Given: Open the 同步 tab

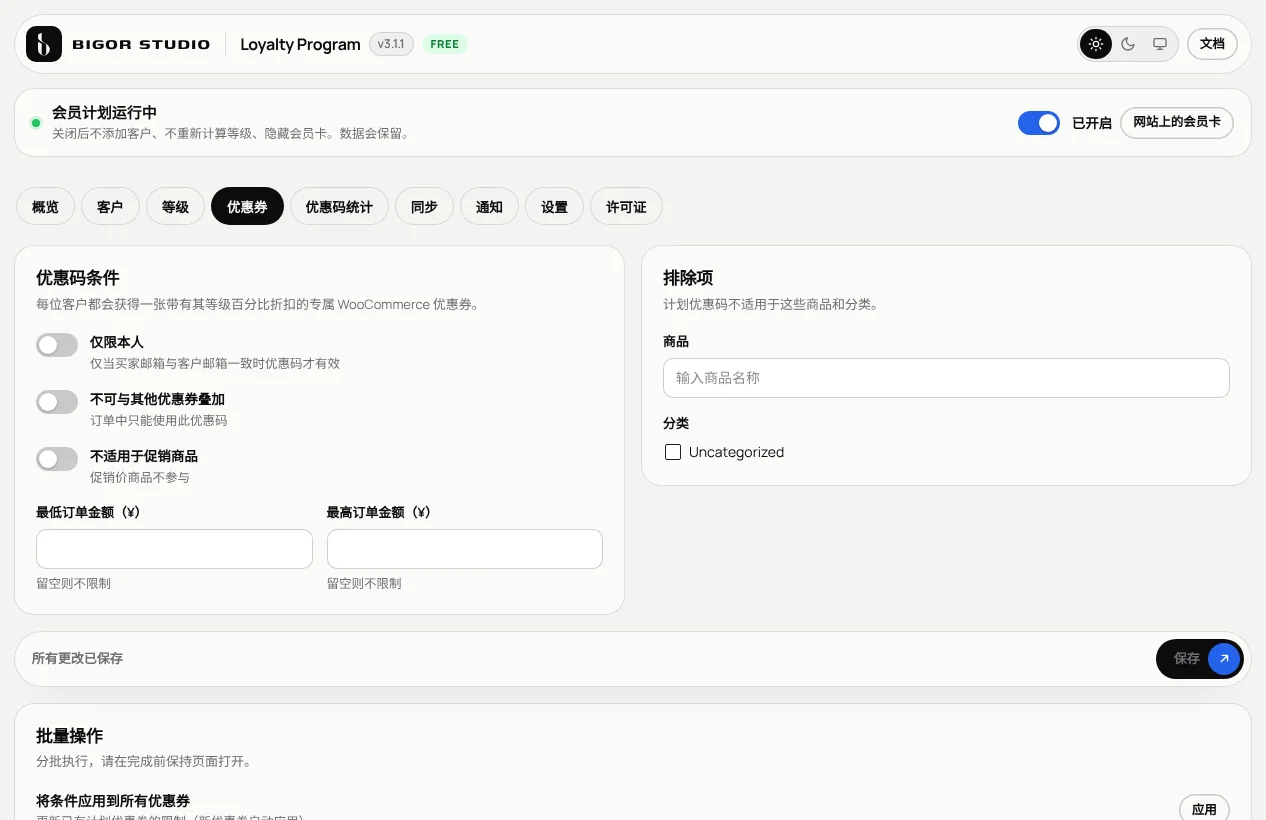Looking at the screenshot, I should tap(424, 207).
